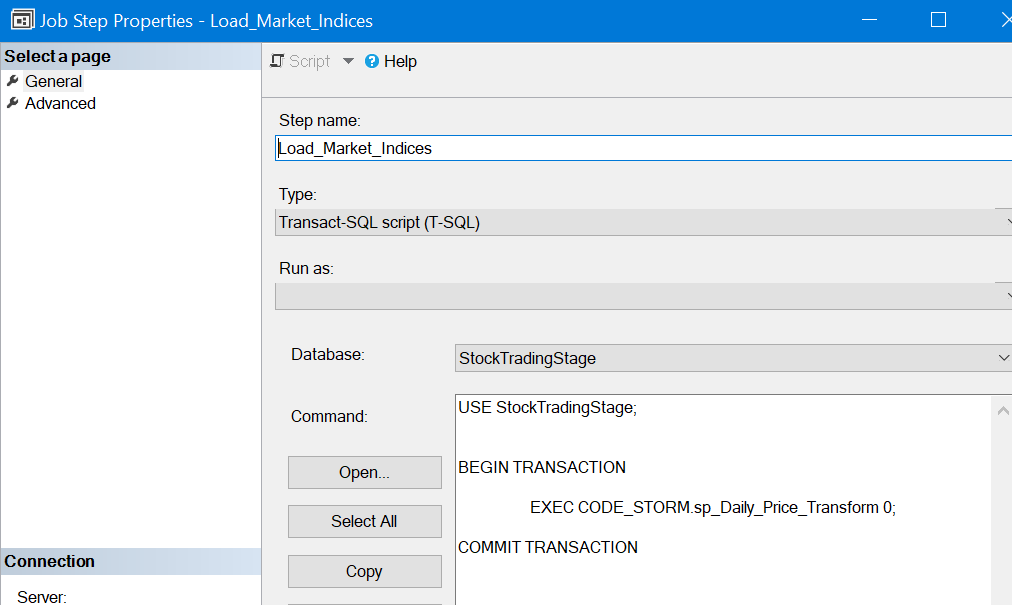Click inside the Command text area
This screenshot has height=605, width=1012.
click(x=723, y=500)
